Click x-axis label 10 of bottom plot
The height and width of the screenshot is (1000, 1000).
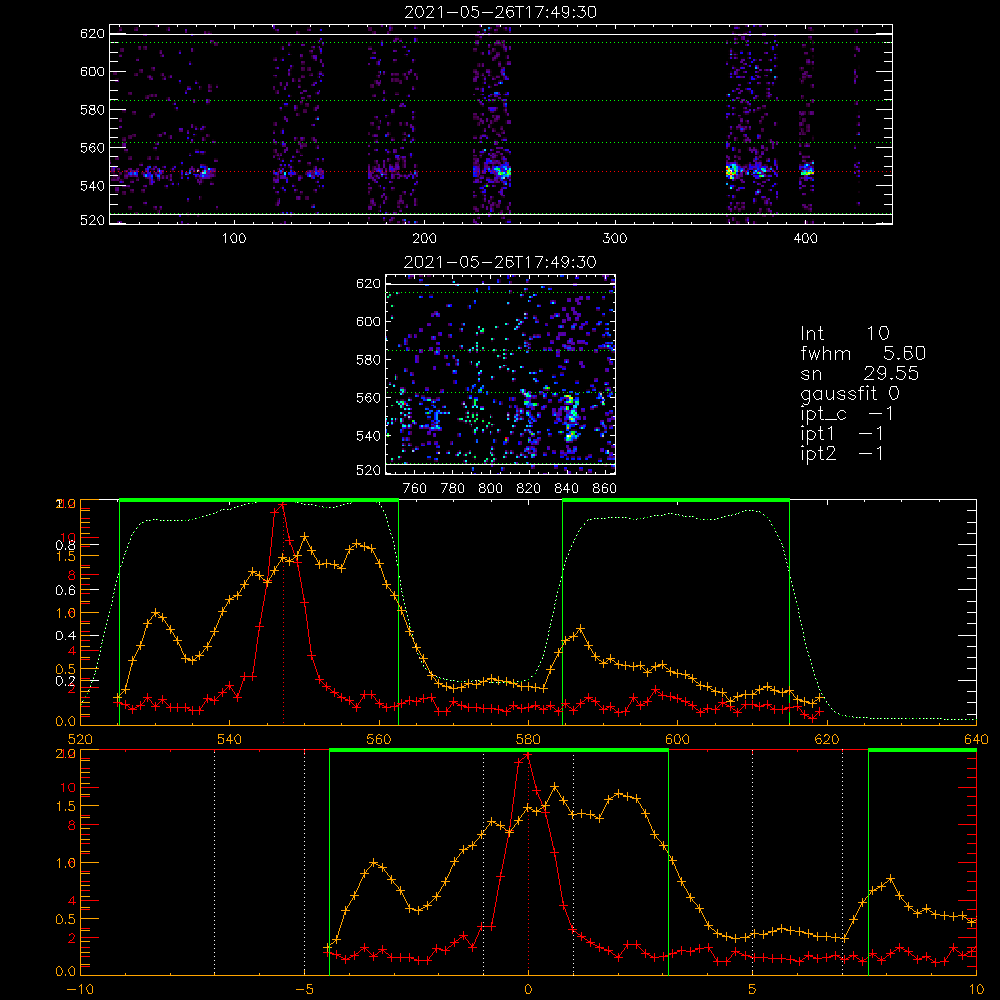976,989
